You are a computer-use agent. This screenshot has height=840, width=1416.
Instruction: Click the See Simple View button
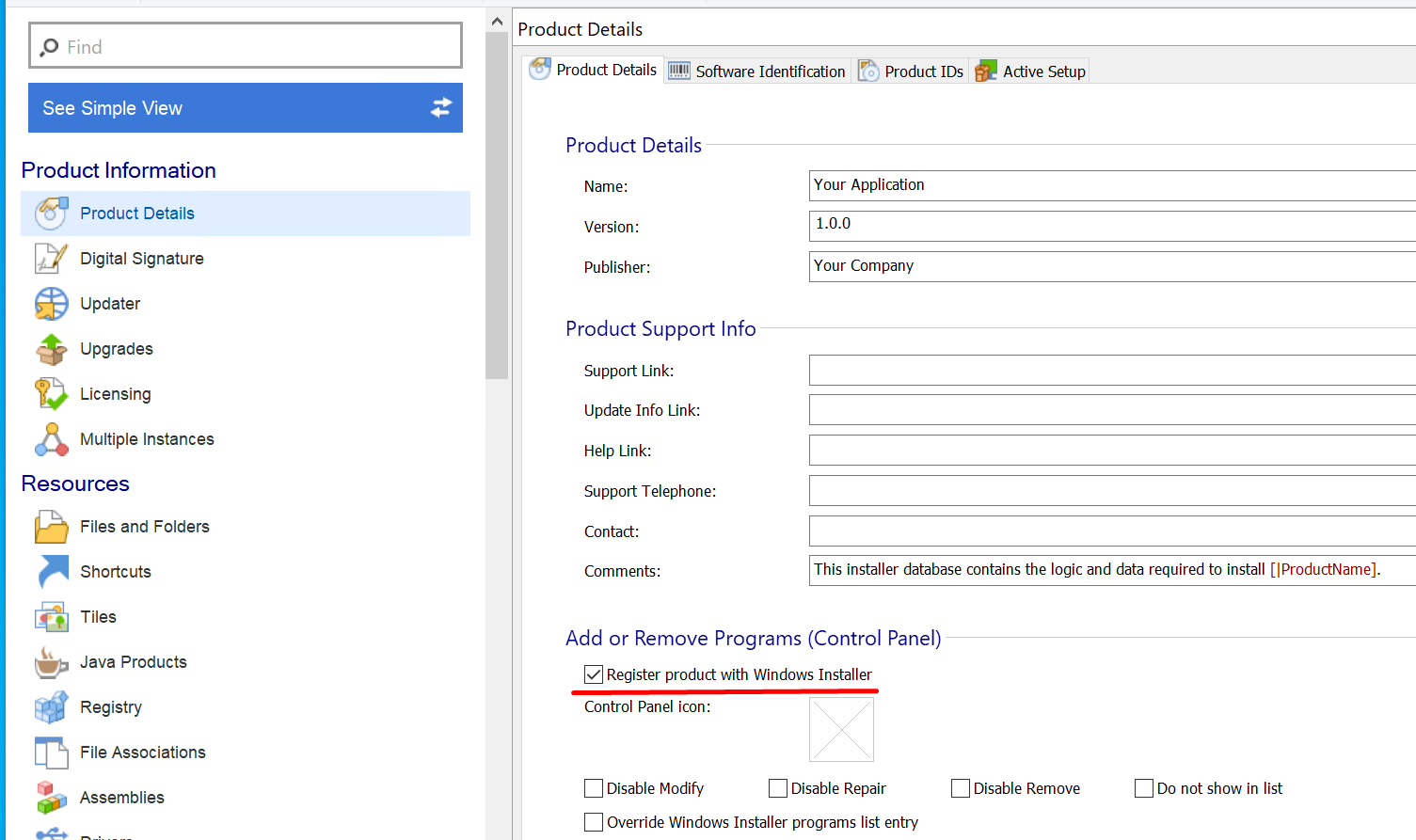(x=245, y=108)
